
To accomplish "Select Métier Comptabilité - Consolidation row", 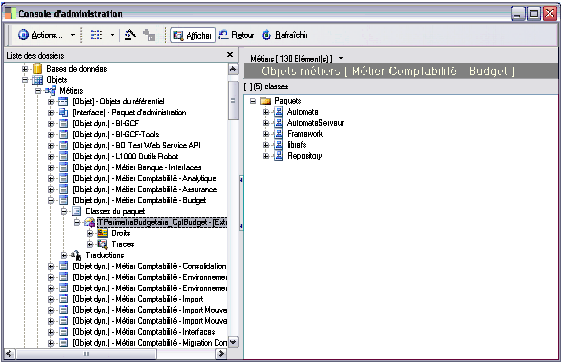I will click(x=149, y=266).
